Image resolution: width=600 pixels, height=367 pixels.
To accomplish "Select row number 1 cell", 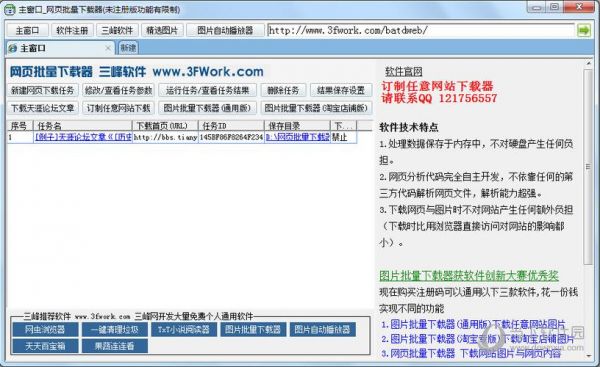I will [20, 137].
